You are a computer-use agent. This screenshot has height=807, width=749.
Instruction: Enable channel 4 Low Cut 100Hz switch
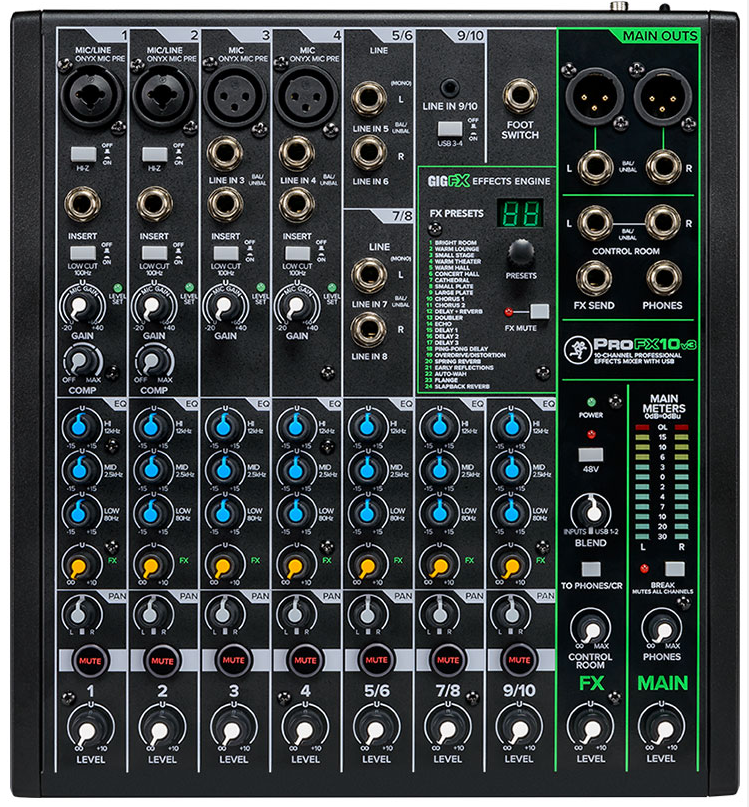[x=298, y=253]
